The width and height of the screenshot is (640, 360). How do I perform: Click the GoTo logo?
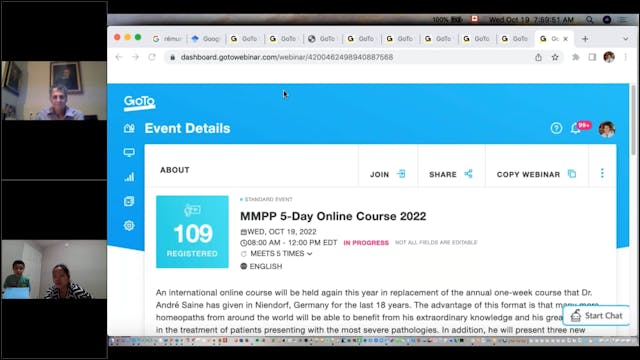[140, 102]
